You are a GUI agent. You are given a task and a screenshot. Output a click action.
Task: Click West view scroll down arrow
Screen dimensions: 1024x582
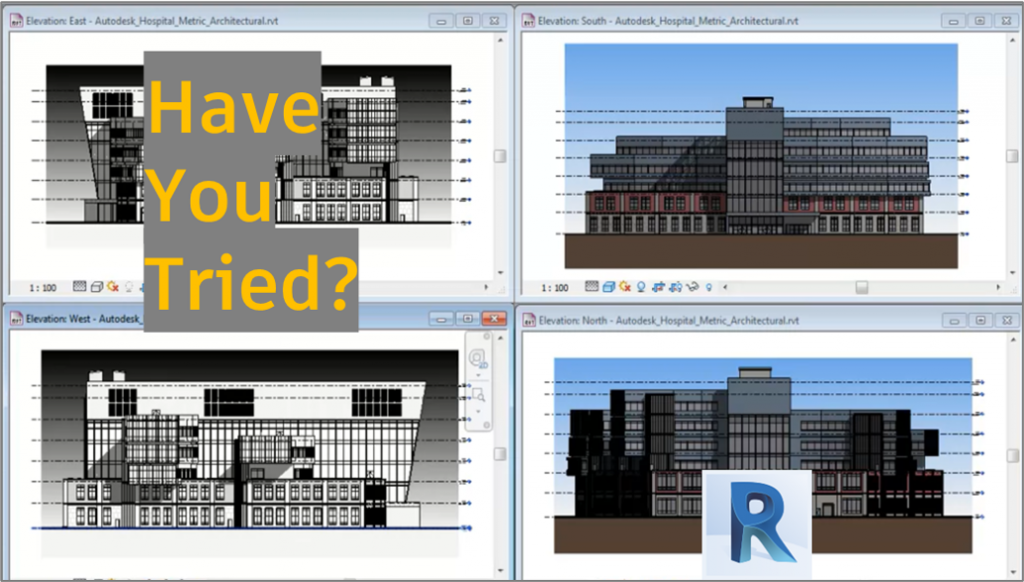500,570
